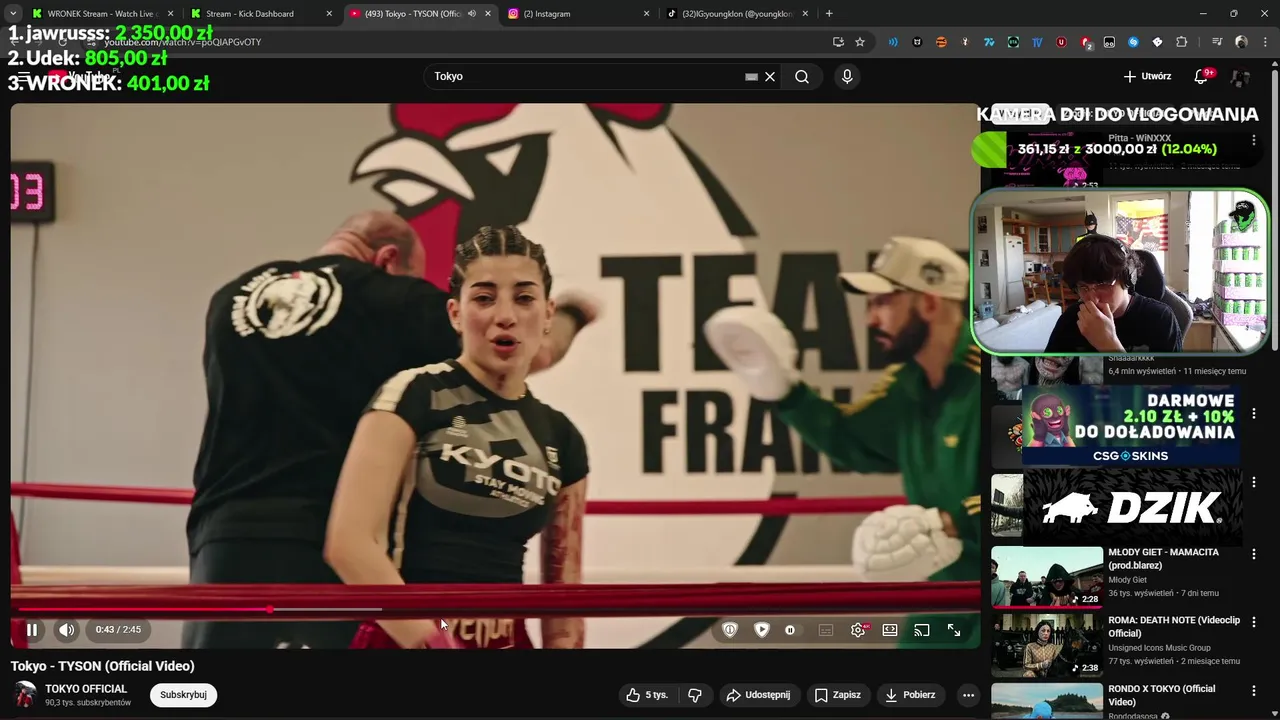Open YouTube notifications bell
The width and height of the screenshot is (1280, 720).
coord(1202,77)
